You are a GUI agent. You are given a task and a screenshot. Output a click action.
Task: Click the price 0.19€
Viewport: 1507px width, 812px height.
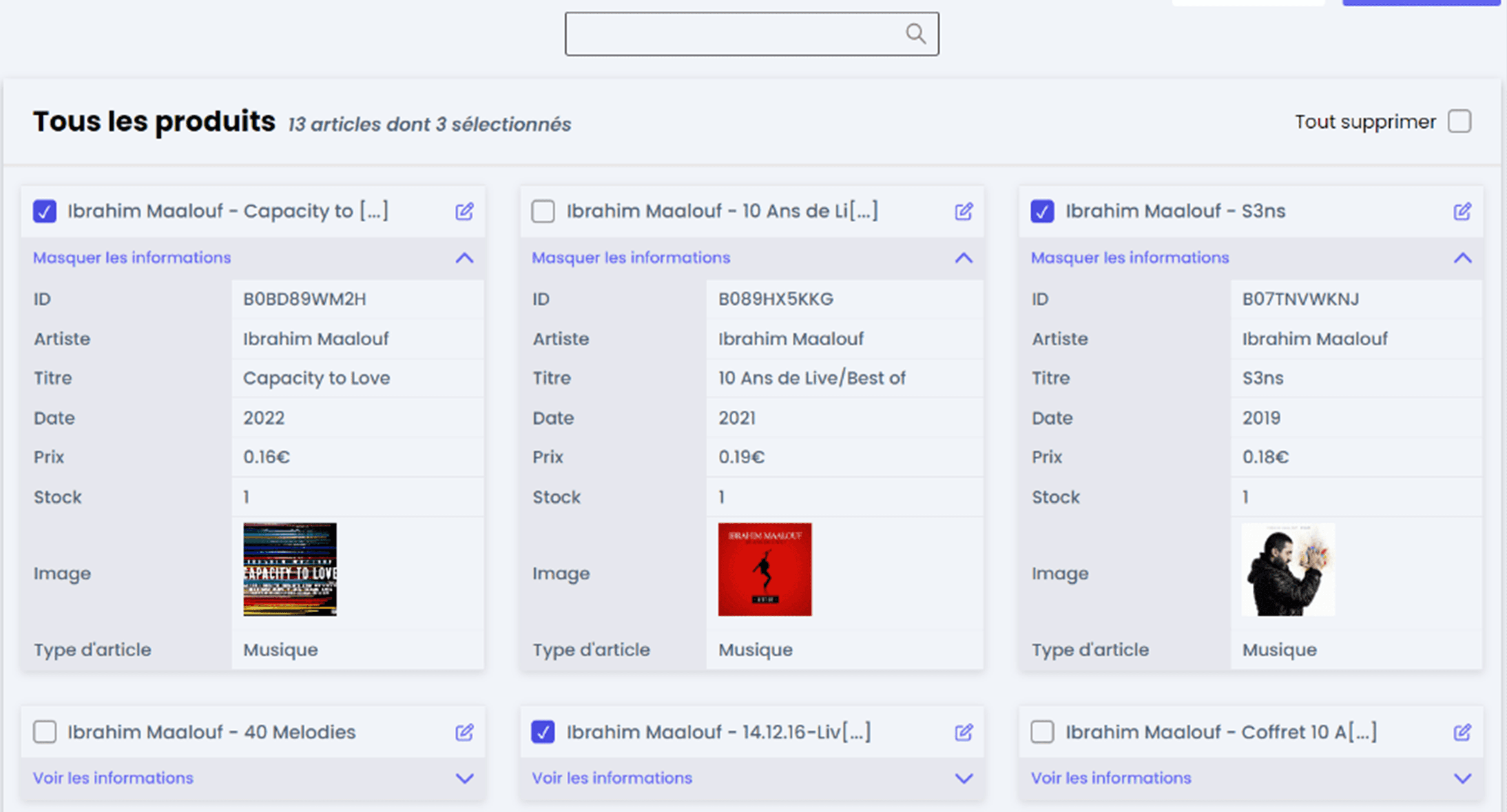[x=741, y=457]
